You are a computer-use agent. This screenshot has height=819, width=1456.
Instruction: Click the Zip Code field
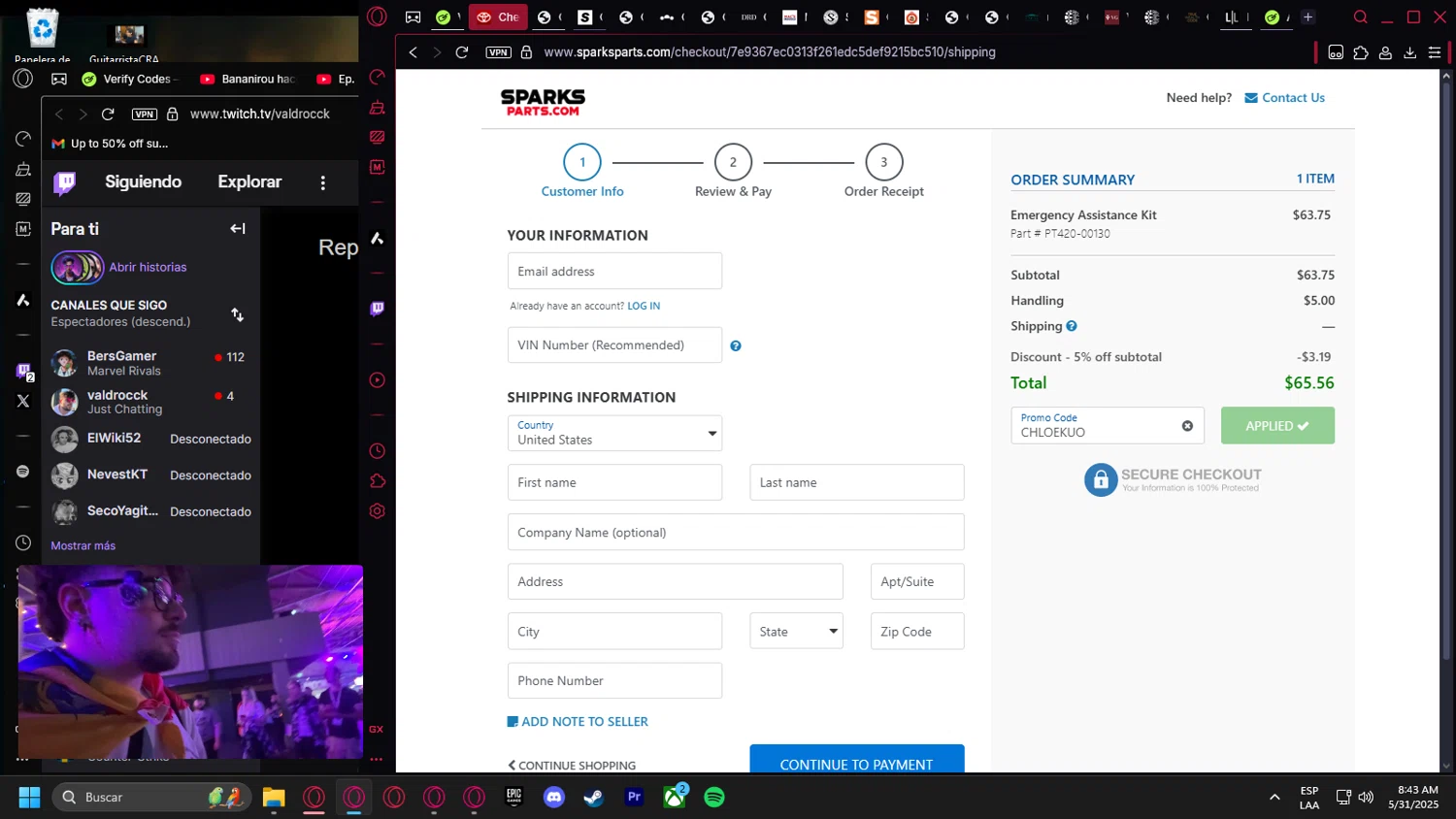917,631
